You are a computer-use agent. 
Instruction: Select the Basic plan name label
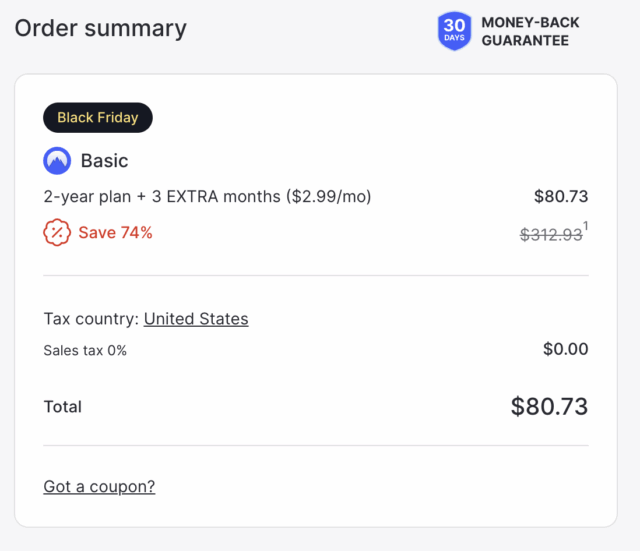104,160
